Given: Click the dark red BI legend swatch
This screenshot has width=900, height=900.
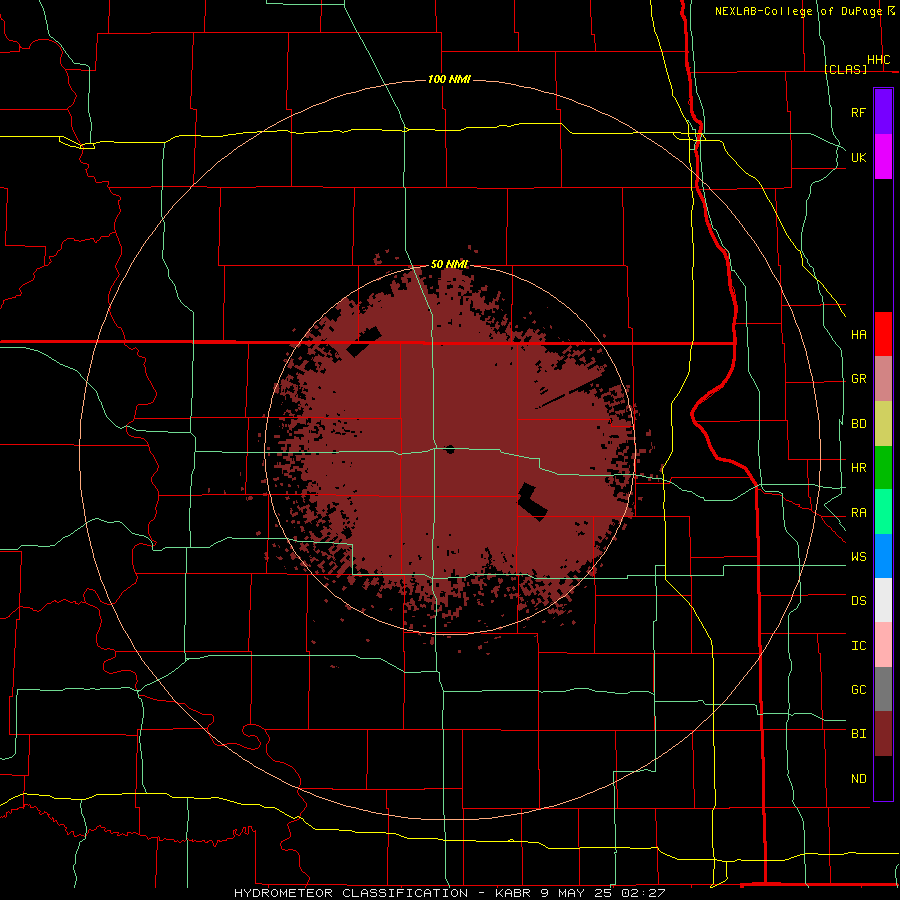Looking at the screenshot, I should pyautogui.click(x=883, y=734).
